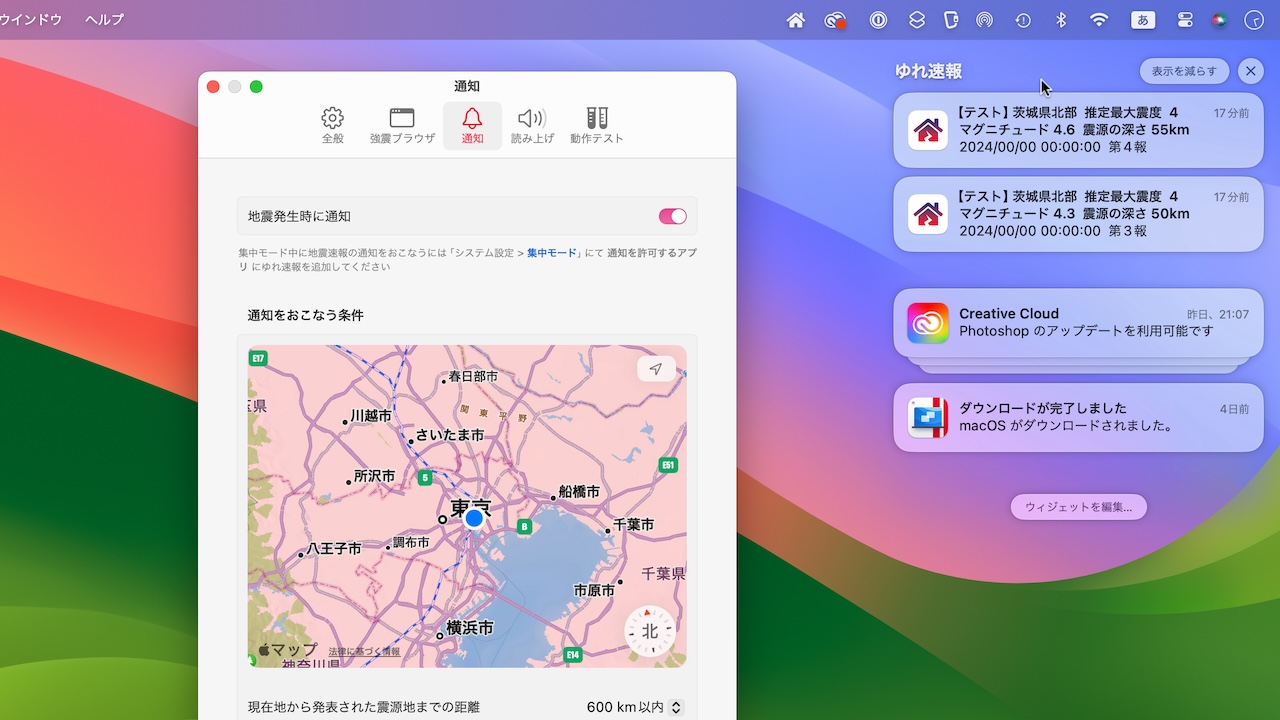Click the 所沢市 label on the map

[x=375, y=477]
